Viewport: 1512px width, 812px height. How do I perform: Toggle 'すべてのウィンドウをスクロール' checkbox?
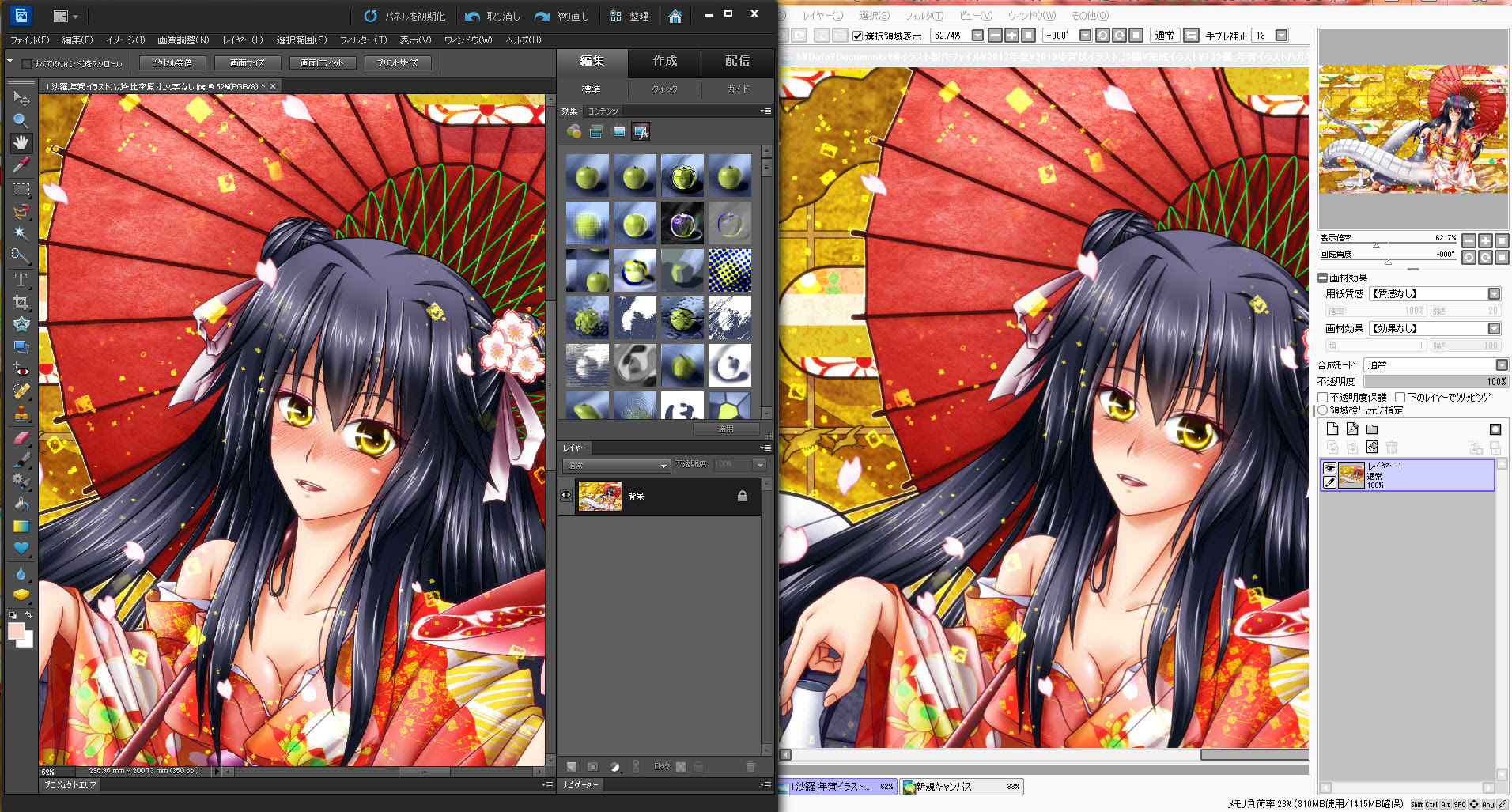pos(26,63)
